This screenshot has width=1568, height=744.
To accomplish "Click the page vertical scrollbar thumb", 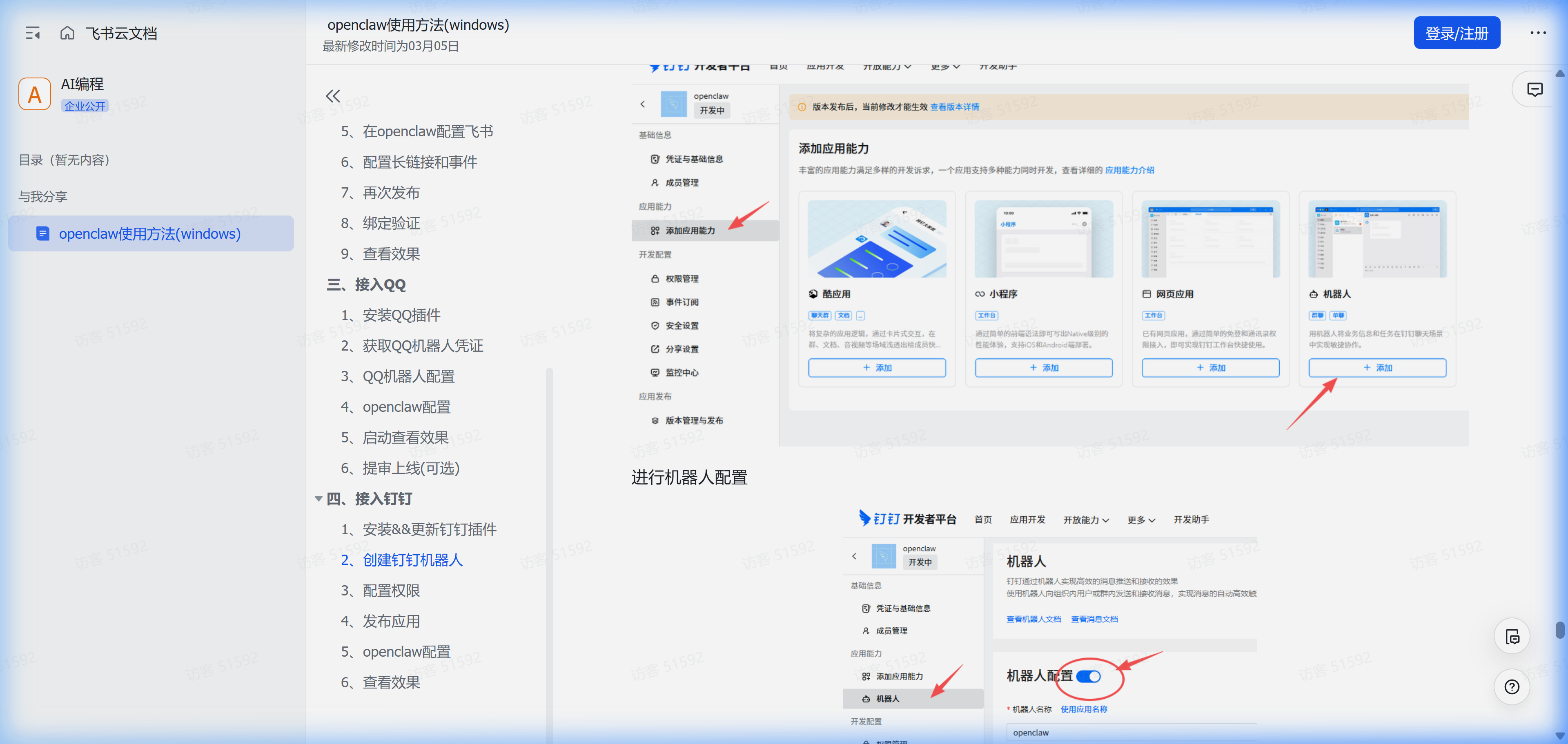I will tap(1559, 630).
